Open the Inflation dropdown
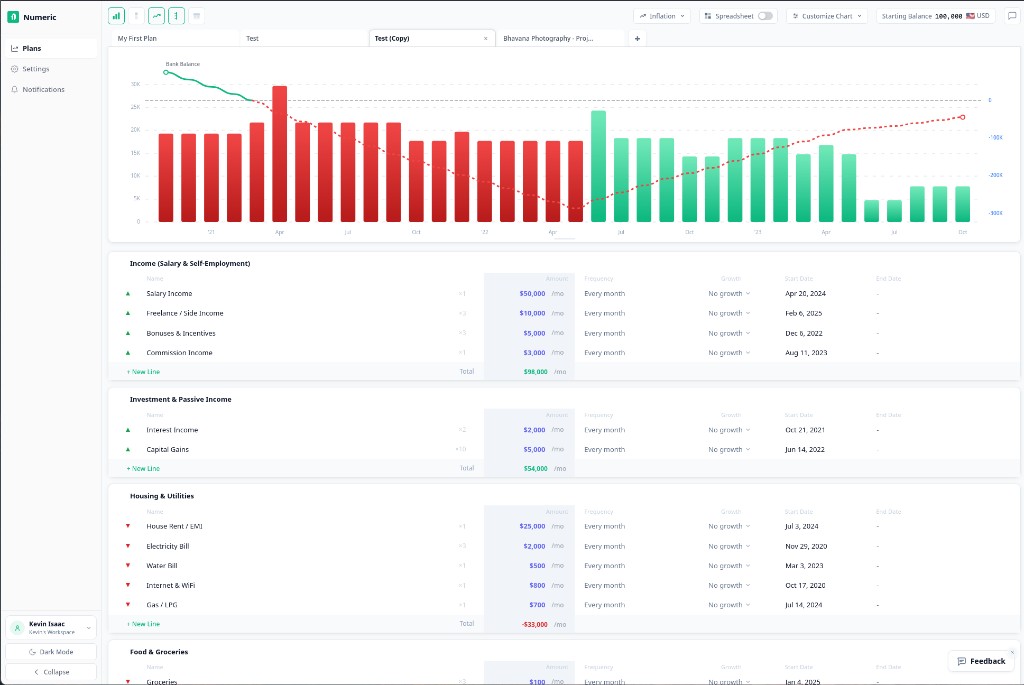 click(662, 16)
